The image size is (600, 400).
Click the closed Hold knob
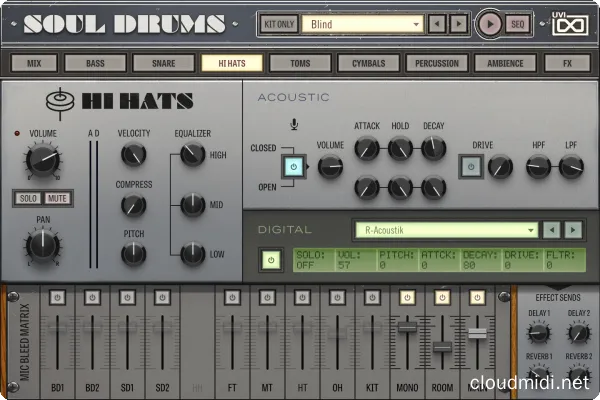400,148
